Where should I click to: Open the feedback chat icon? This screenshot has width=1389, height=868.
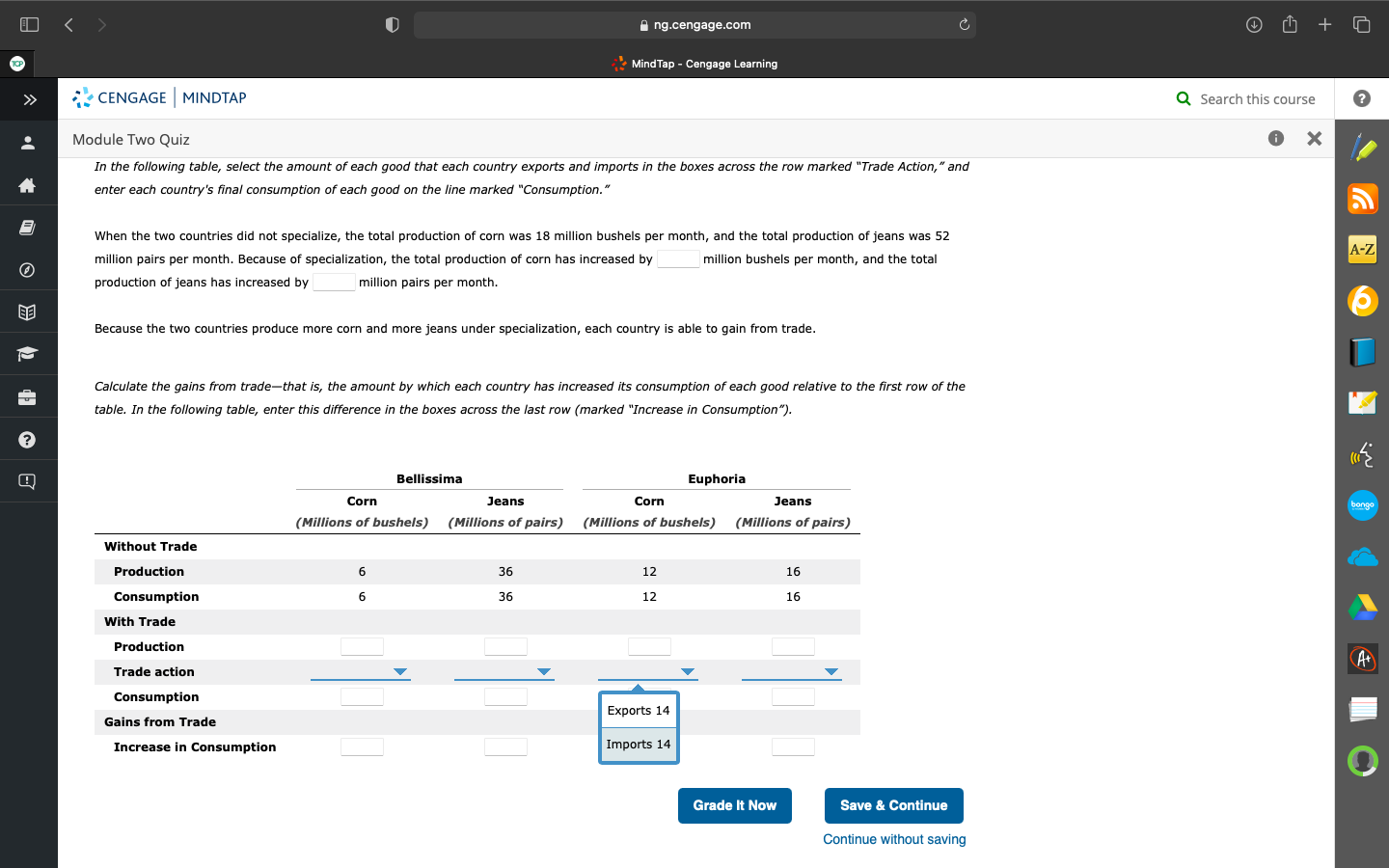pyautogui.click(x=27, y=481)
